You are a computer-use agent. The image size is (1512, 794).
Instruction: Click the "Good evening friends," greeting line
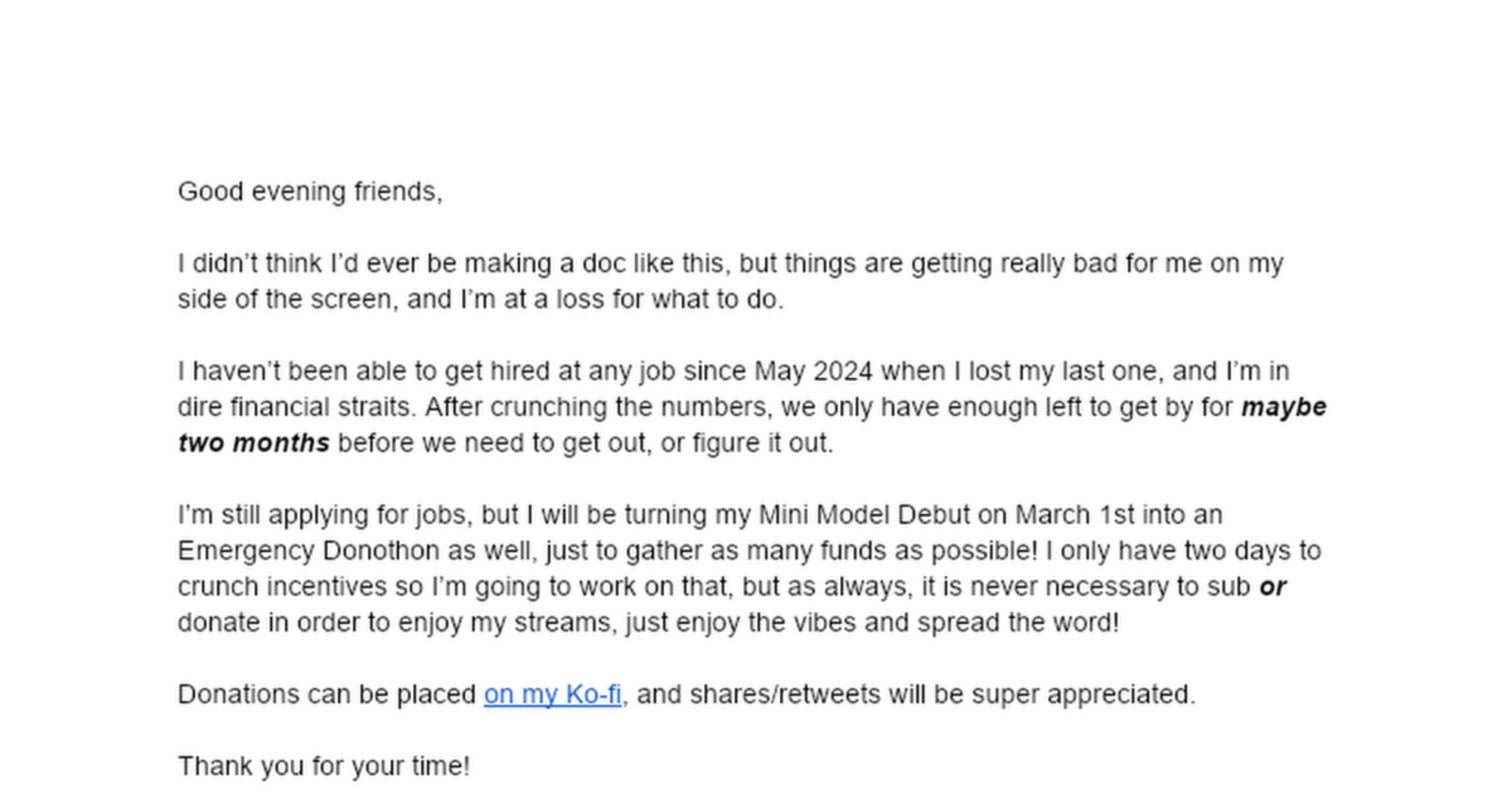click(x=310, y=191)
